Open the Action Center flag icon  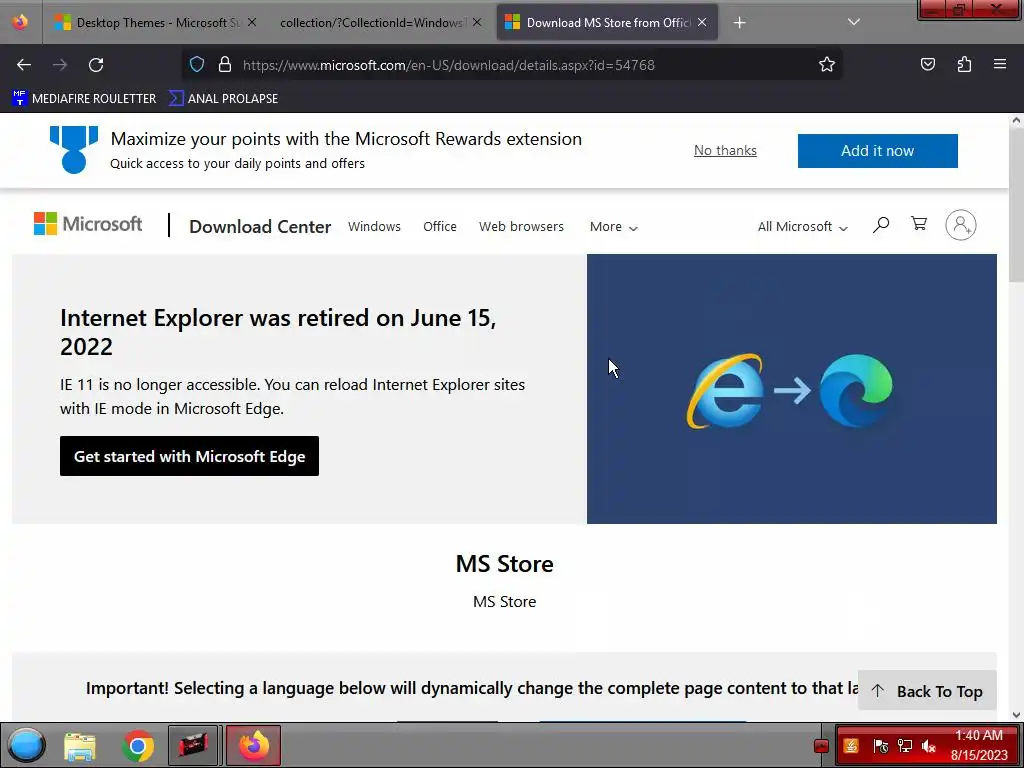coord(880,746)
